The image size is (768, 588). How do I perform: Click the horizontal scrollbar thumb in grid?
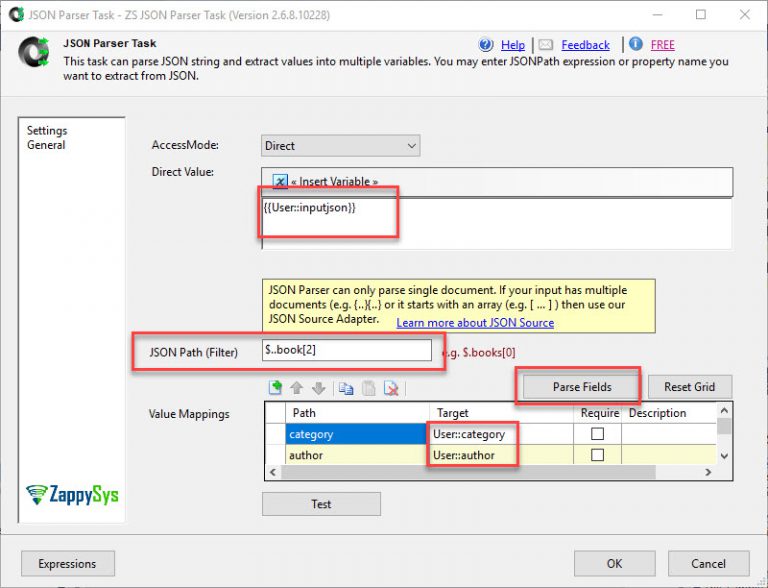pyautogui.click(x=468, y=472)
